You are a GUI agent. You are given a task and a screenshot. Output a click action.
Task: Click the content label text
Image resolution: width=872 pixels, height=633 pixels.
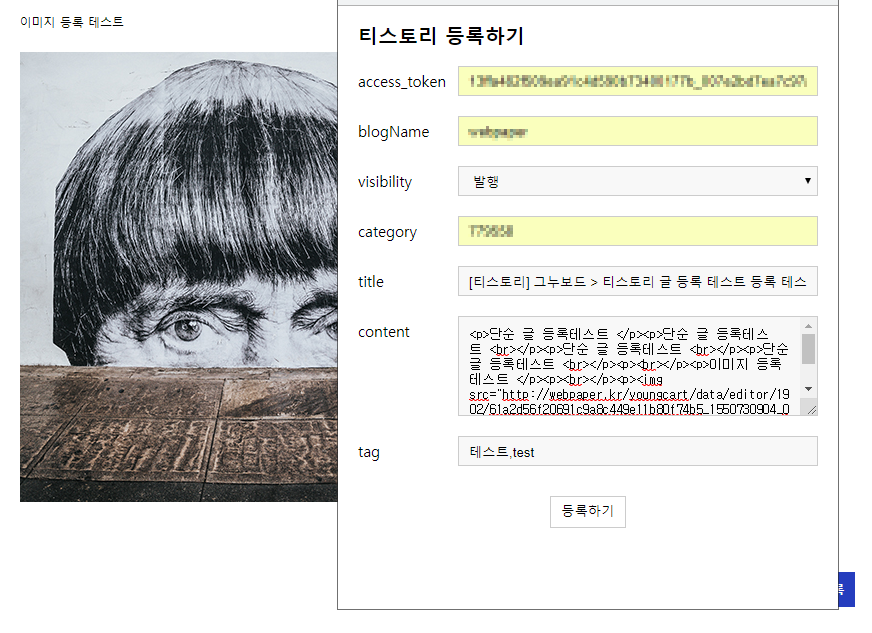click(384, 332)
